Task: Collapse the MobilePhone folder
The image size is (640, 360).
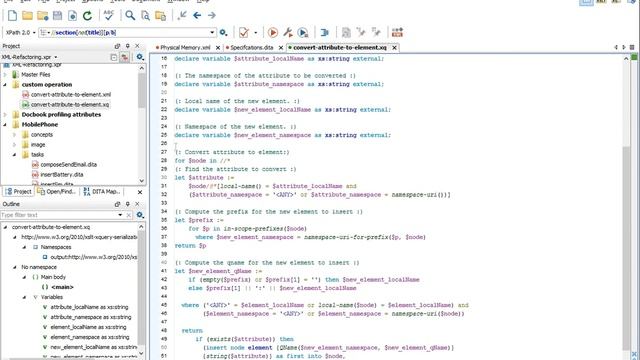Action: tap(5, 124)
